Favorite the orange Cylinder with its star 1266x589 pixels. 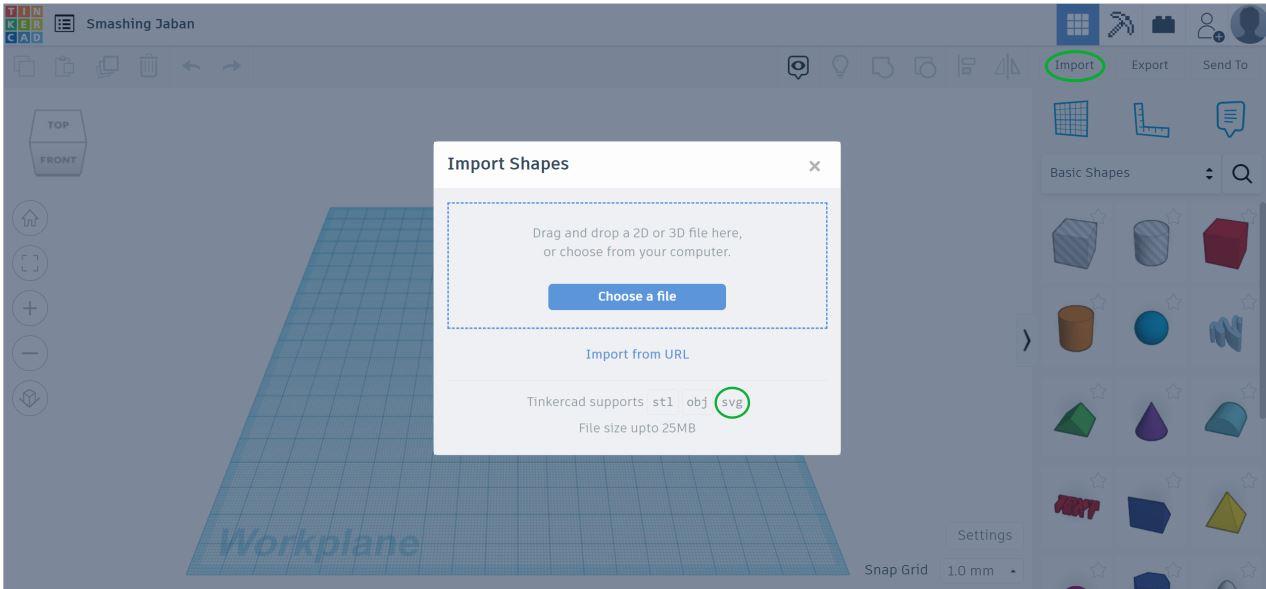pyautogui.click(x=1097, y=302)
